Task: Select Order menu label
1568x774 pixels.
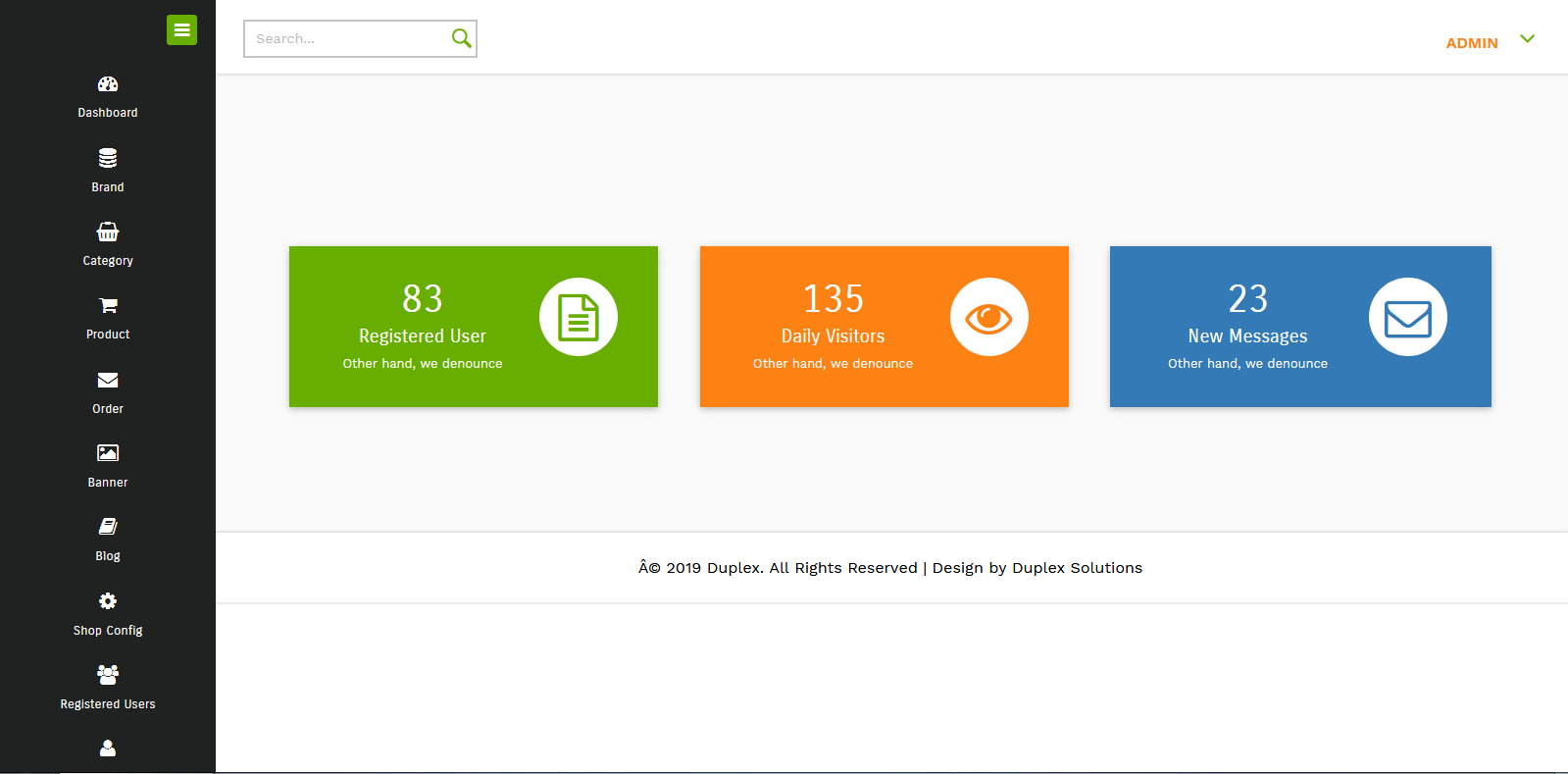Action: 108,409
